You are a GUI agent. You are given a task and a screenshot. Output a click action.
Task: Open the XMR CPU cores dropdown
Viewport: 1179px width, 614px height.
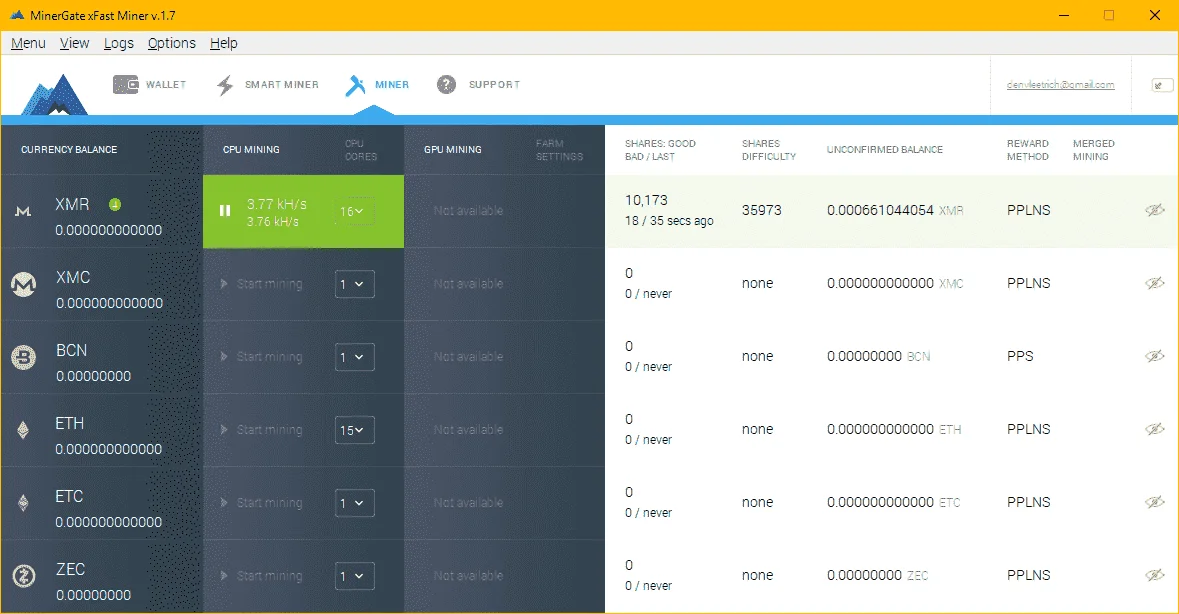353,211
